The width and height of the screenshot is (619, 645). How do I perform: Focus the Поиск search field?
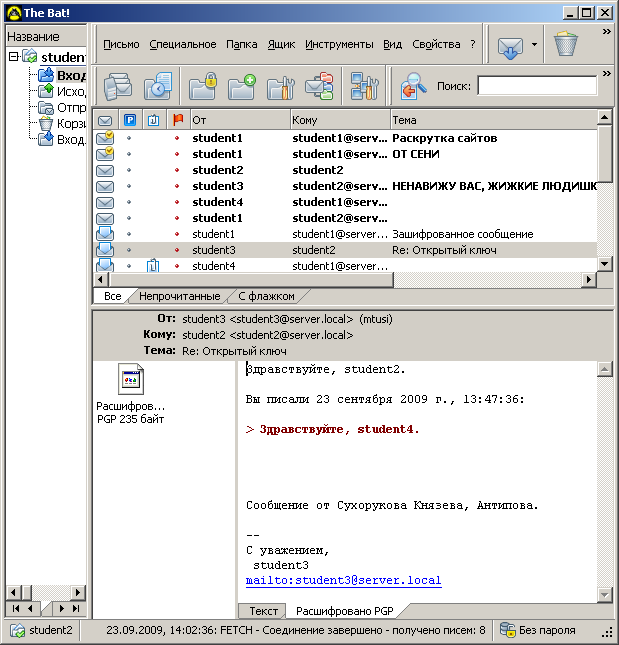click(537, 86)
